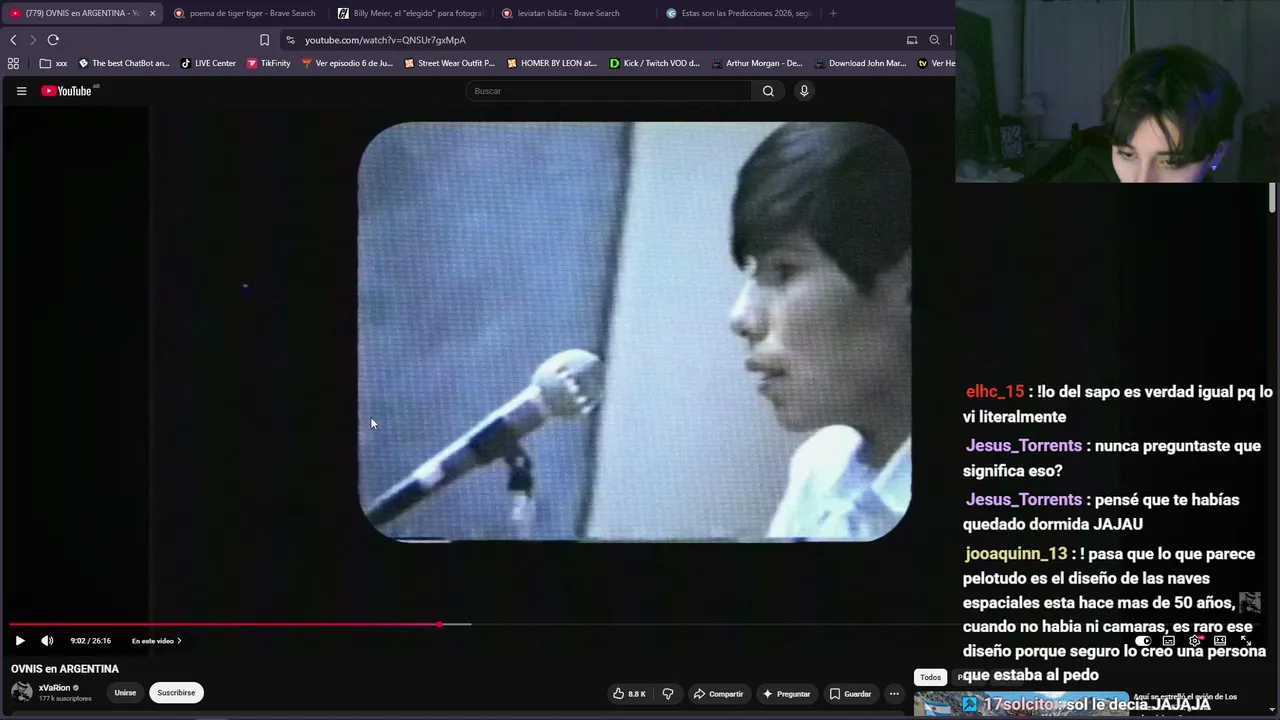Viewport: 1280px width, 720px height.
Task: Click 'jooaquinn_13' in the chat overlay
Action: (1016, 553)
